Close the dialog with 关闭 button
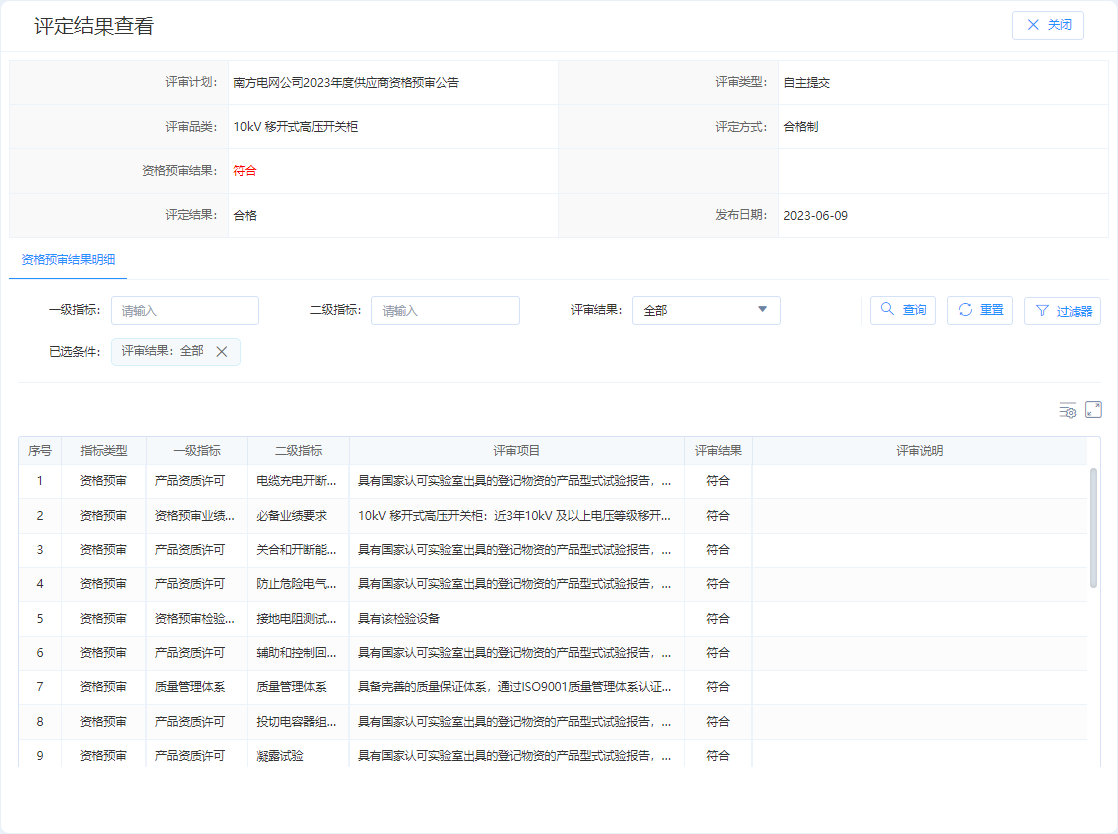 pyautogui.click(x=1048, y=25)
